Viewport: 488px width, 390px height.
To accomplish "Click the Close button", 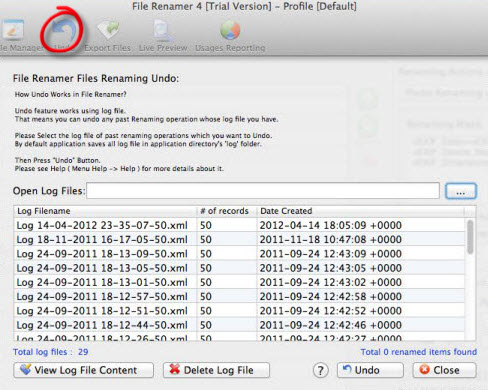I will coord(445,370).
